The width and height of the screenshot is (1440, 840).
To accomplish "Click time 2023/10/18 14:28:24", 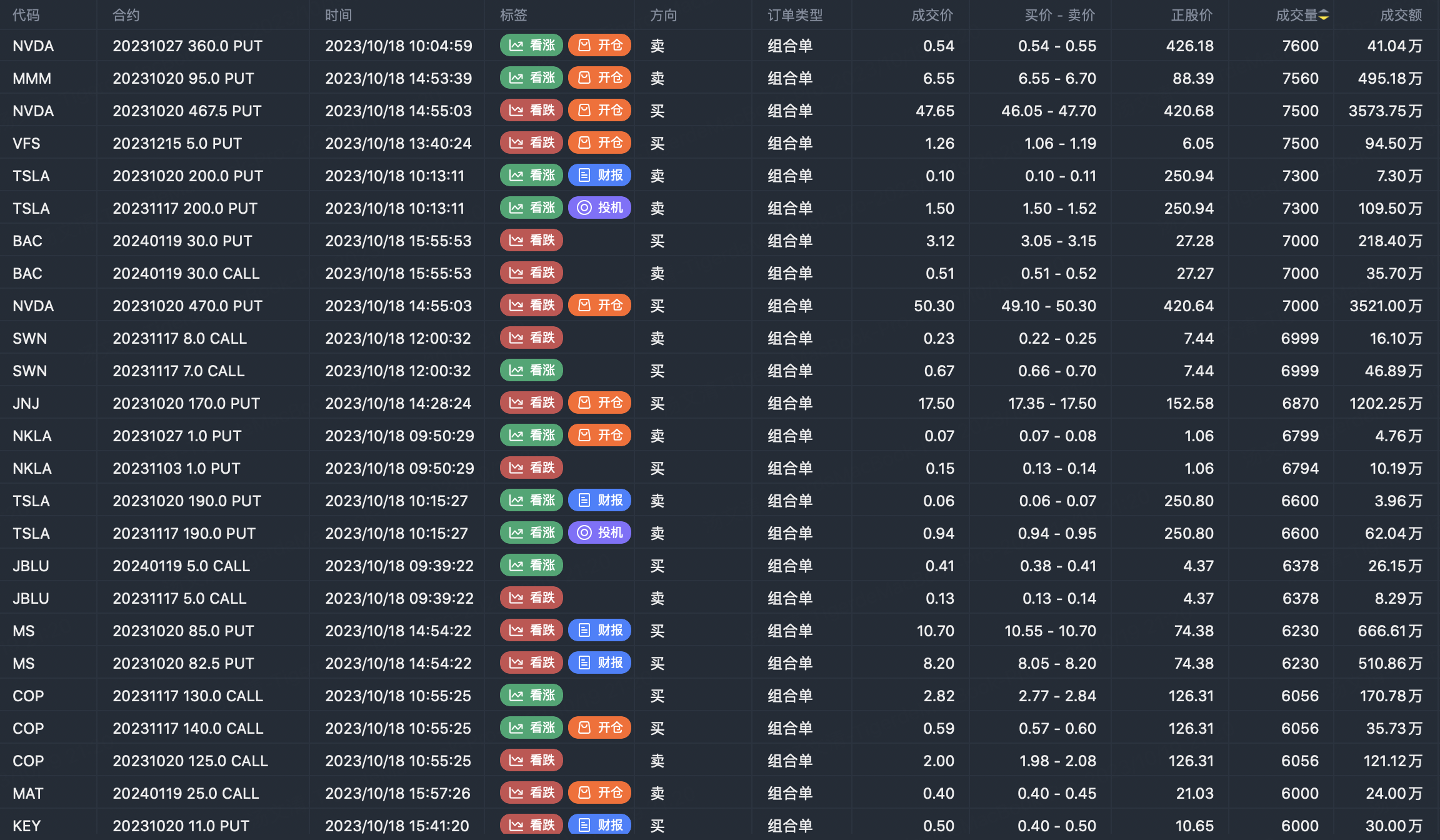I will coord(398,403).
